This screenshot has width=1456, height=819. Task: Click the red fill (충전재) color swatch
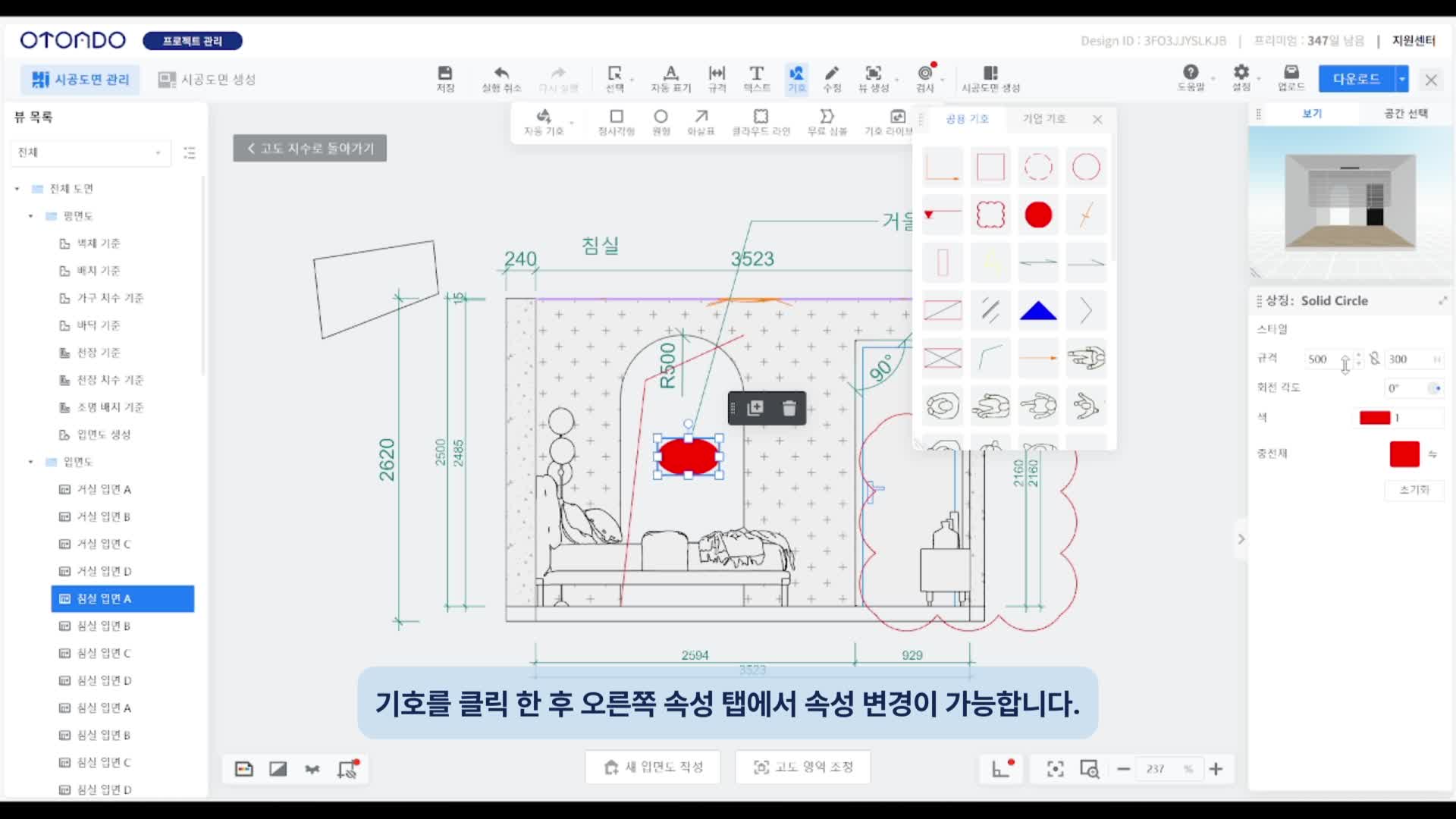coord(1404,453)
